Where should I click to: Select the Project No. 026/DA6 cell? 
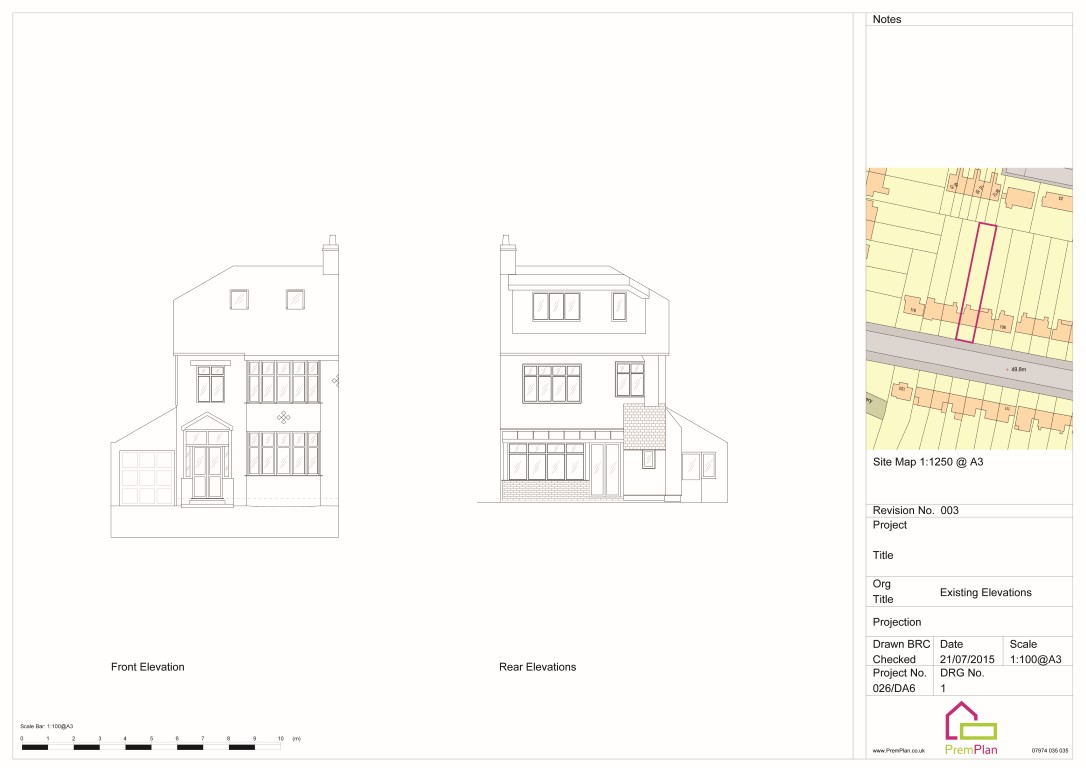(894, 688)
